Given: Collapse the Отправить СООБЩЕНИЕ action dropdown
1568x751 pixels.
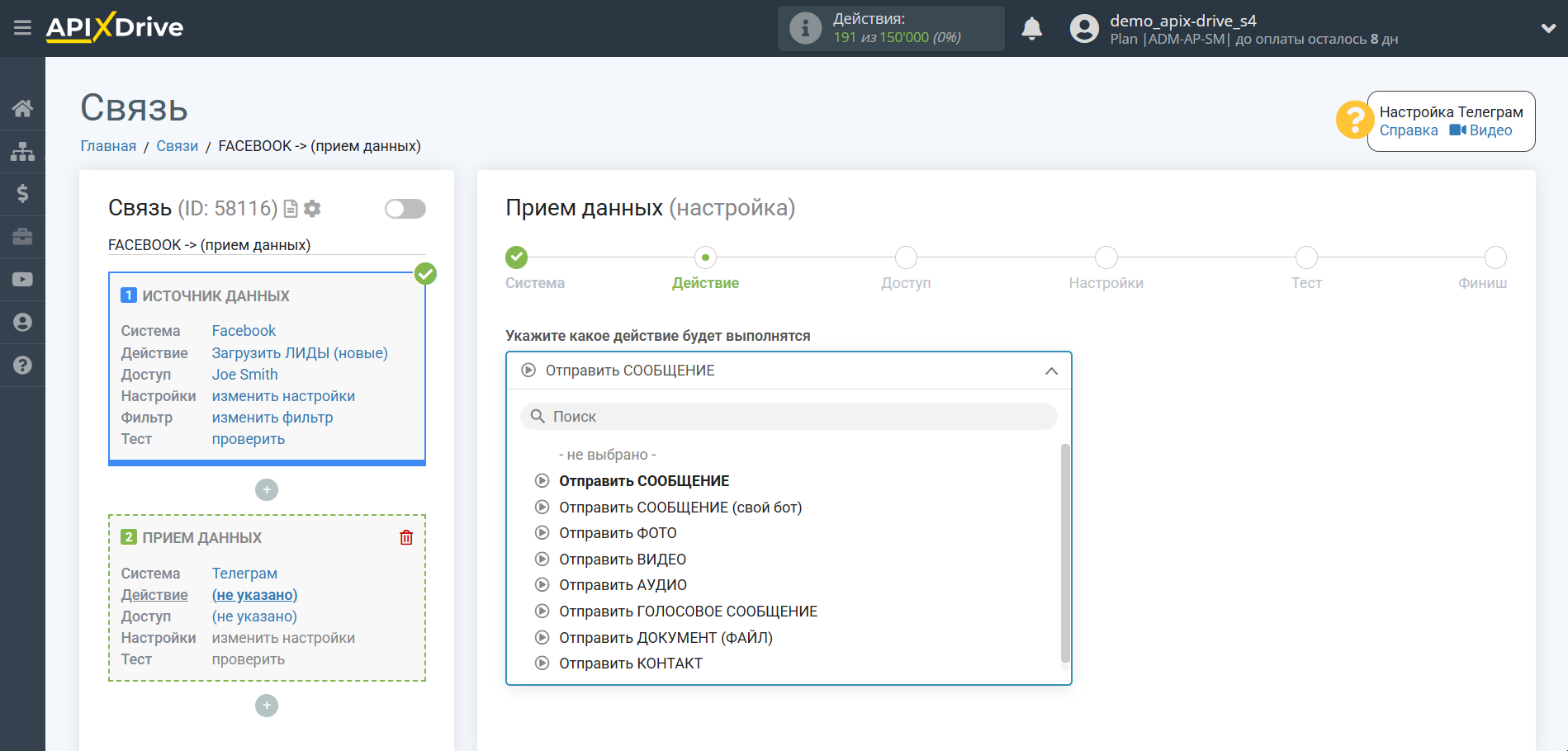Looking at the screenshot, I should tap(1050, 371).
